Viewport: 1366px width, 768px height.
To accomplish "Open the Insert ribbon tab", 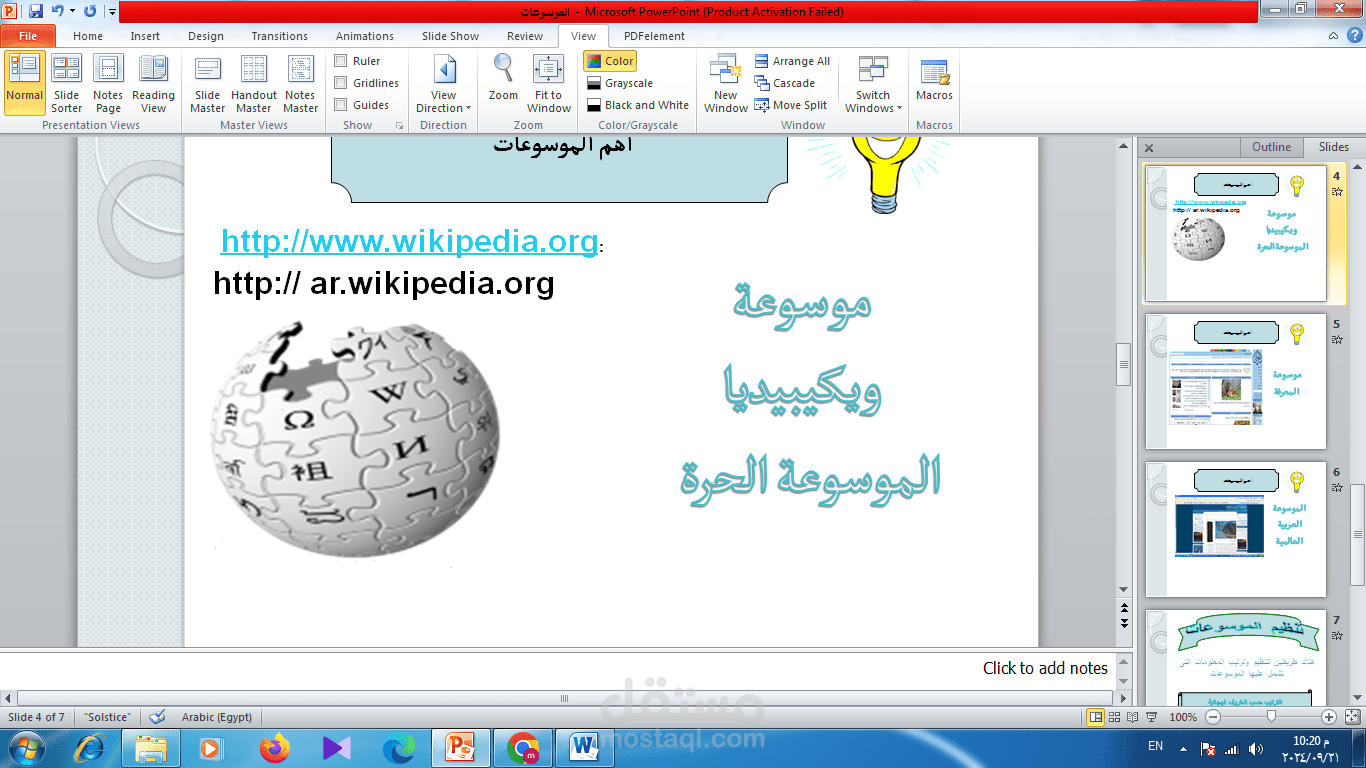I will pos(145,36).
